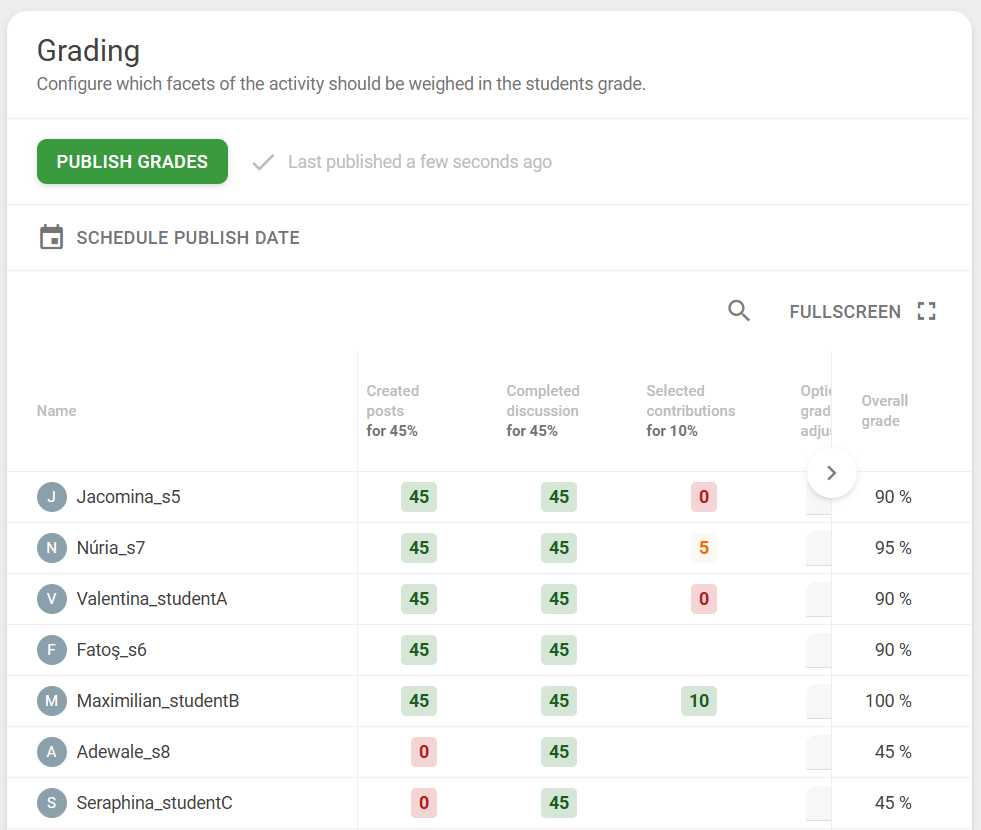Click the name Seraphina_studentC
The width and height of the screenshot is (981, 830).
point(155,803)
